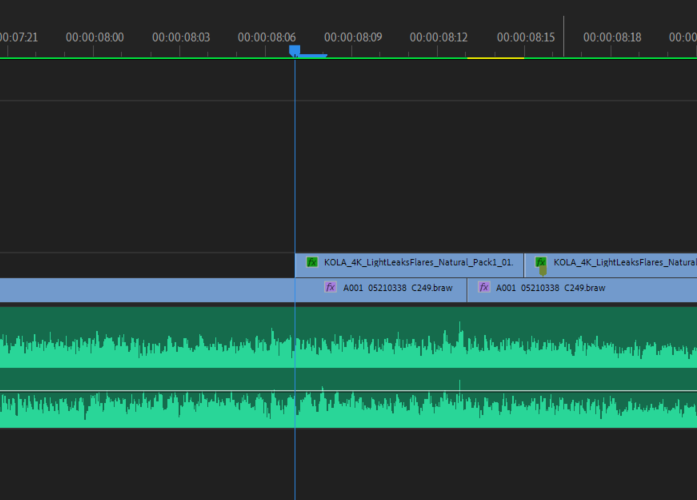Click the 00:00:08:03 timecode on the ruler
This screenshot has width=697, height=500.
click(181, 37)
